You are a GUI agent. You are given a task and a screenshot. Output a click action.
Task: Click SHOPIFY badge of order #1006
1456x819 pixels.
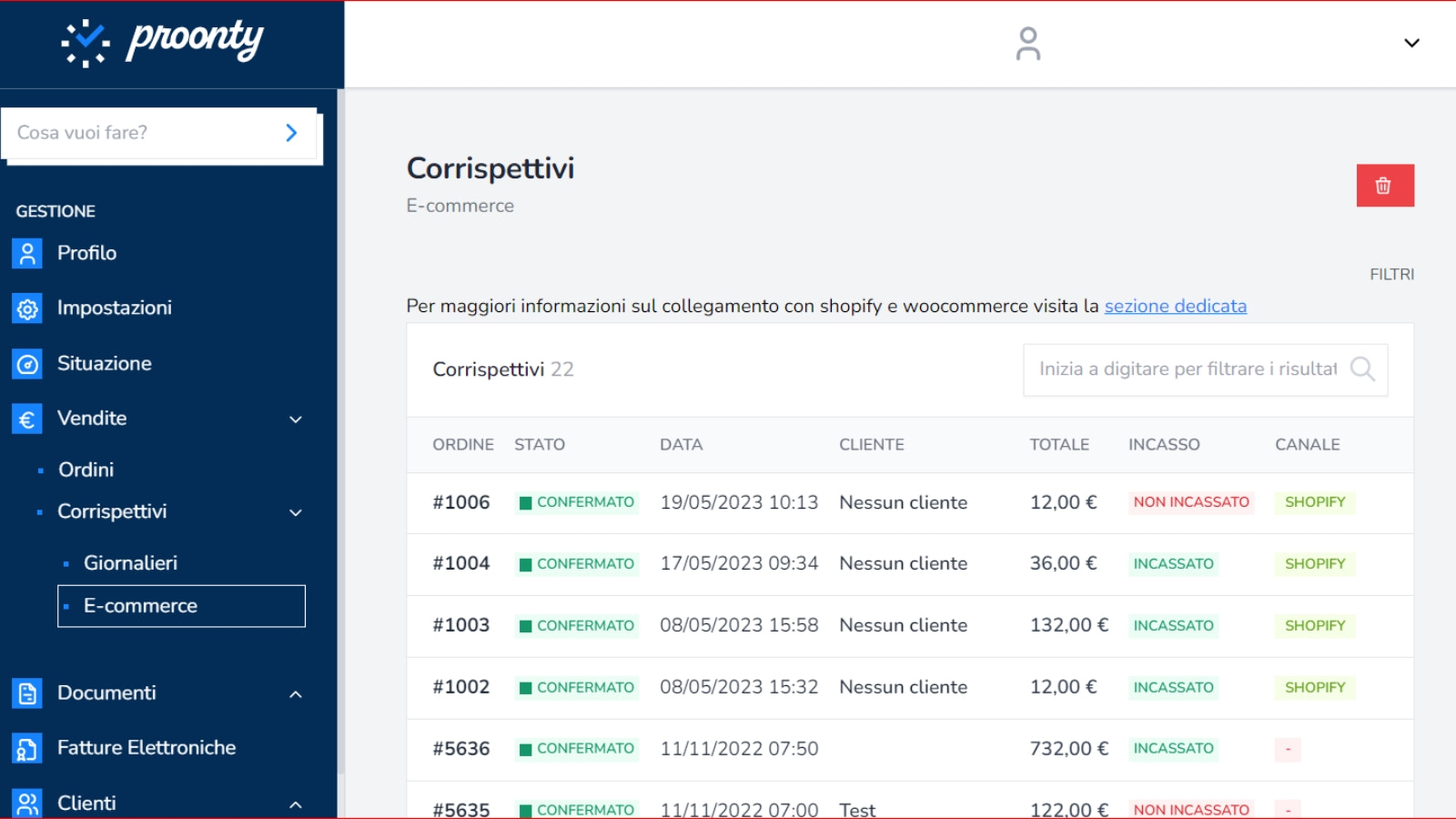click(x=1315, y=502)
